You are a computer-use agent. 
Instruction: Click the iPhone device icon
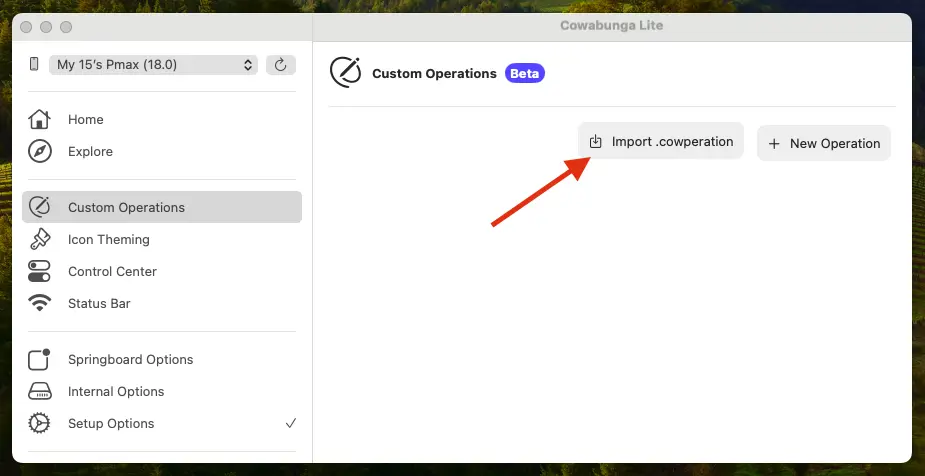[x=34, y=64]
